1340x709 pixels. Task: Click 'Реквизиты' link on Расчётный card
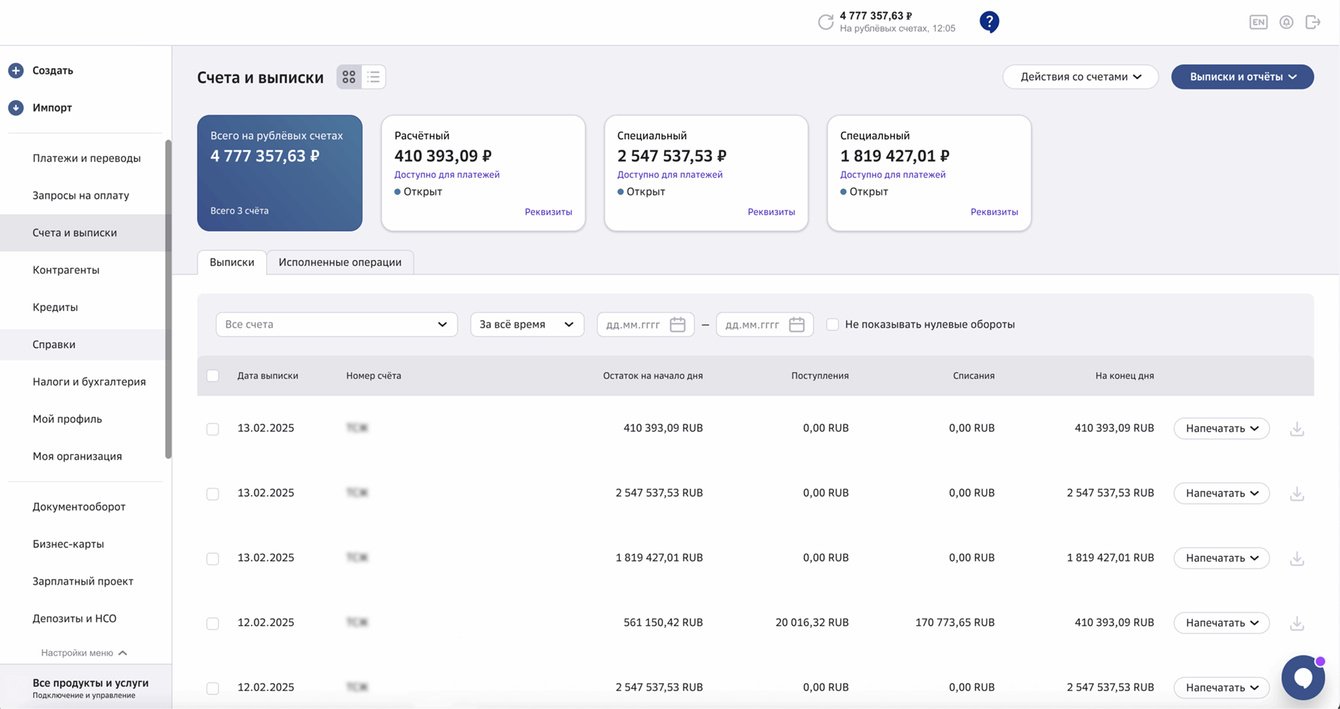[x=549, y=212]
